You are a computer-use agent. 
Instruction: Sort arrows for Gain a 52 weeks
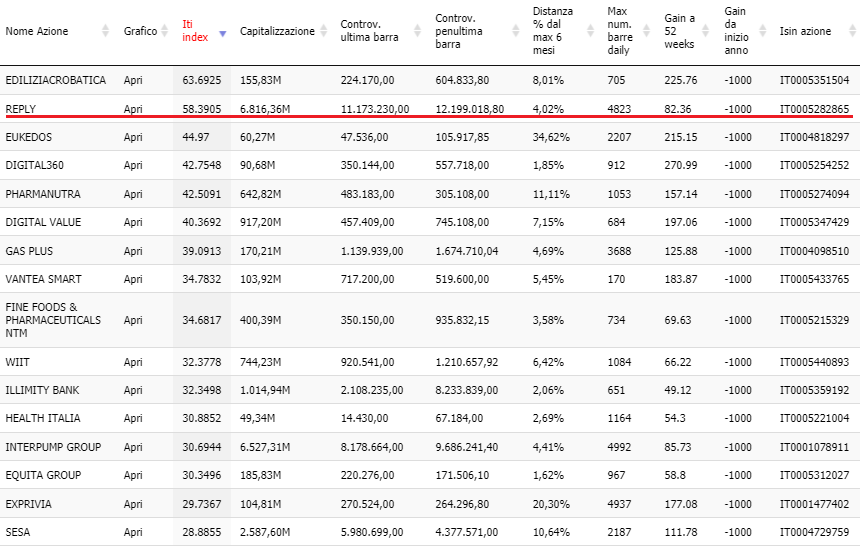705,31
